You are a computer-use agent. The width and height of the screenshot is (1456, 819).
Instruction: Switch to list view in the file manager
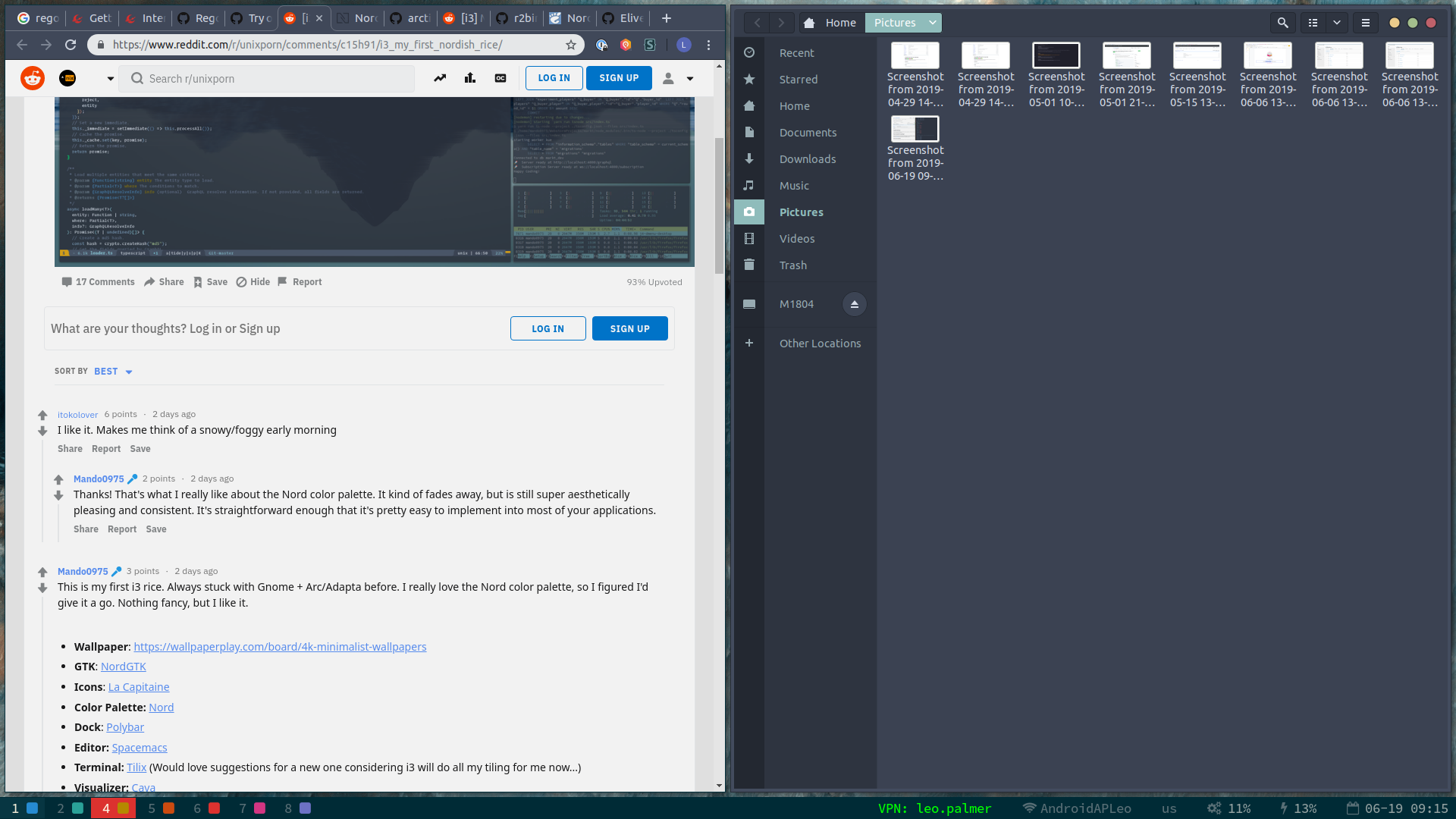[x=1313, y=23]
